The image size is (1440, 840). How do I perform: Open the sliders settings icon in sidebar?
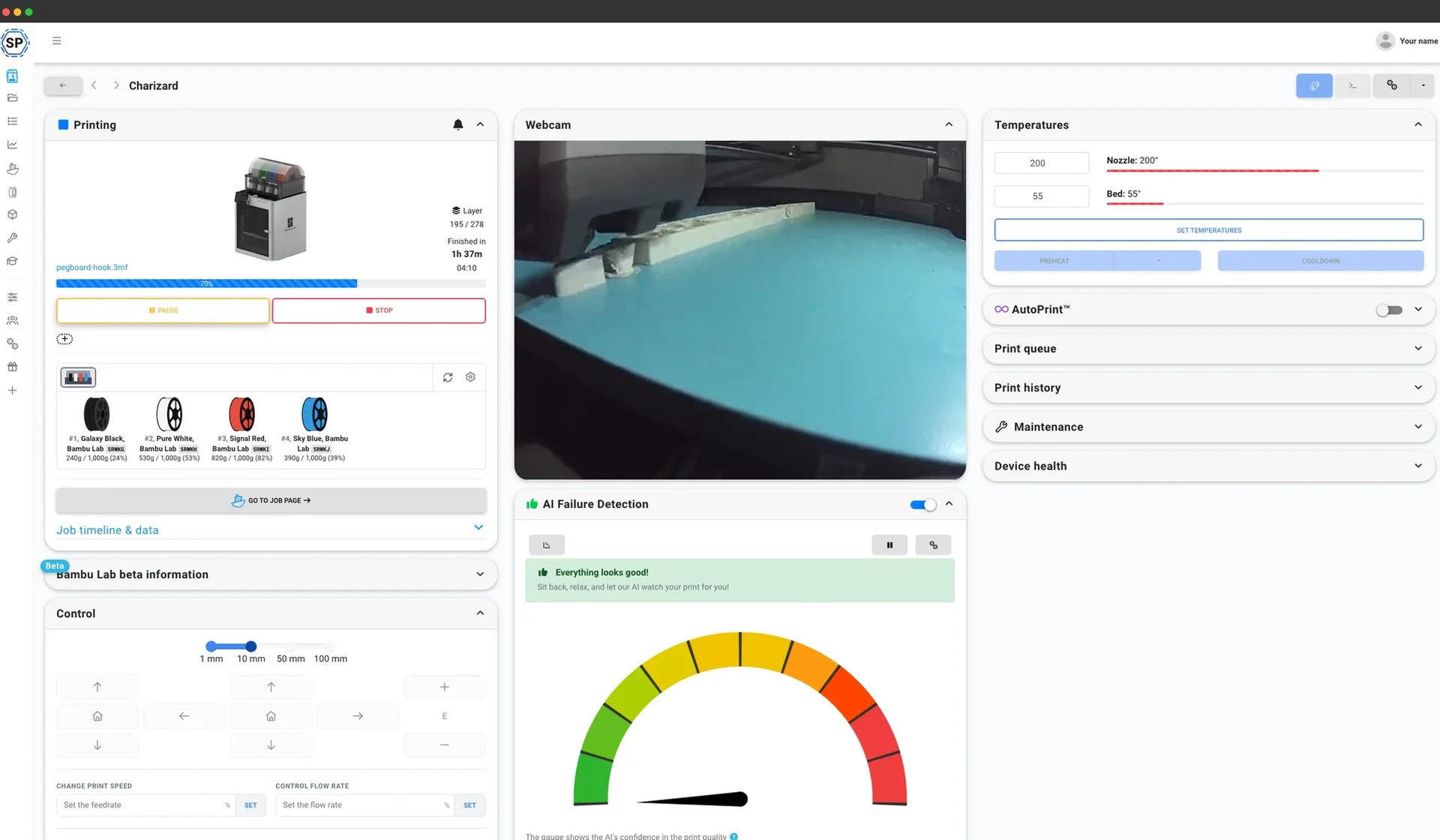[x=12, y=297]
